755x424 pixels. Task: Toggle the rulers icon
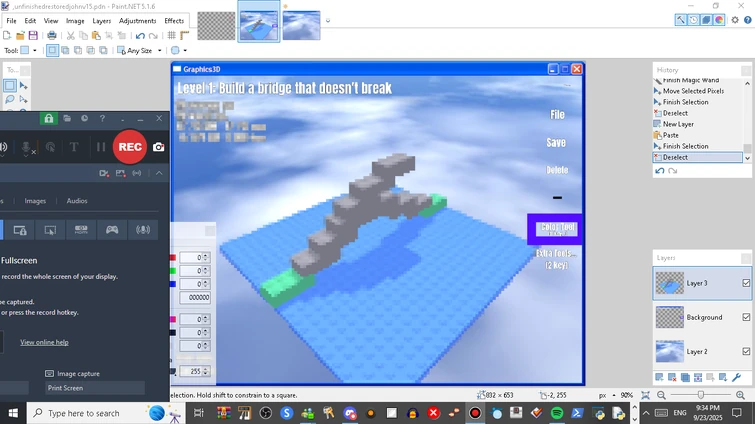coord(184,35)
